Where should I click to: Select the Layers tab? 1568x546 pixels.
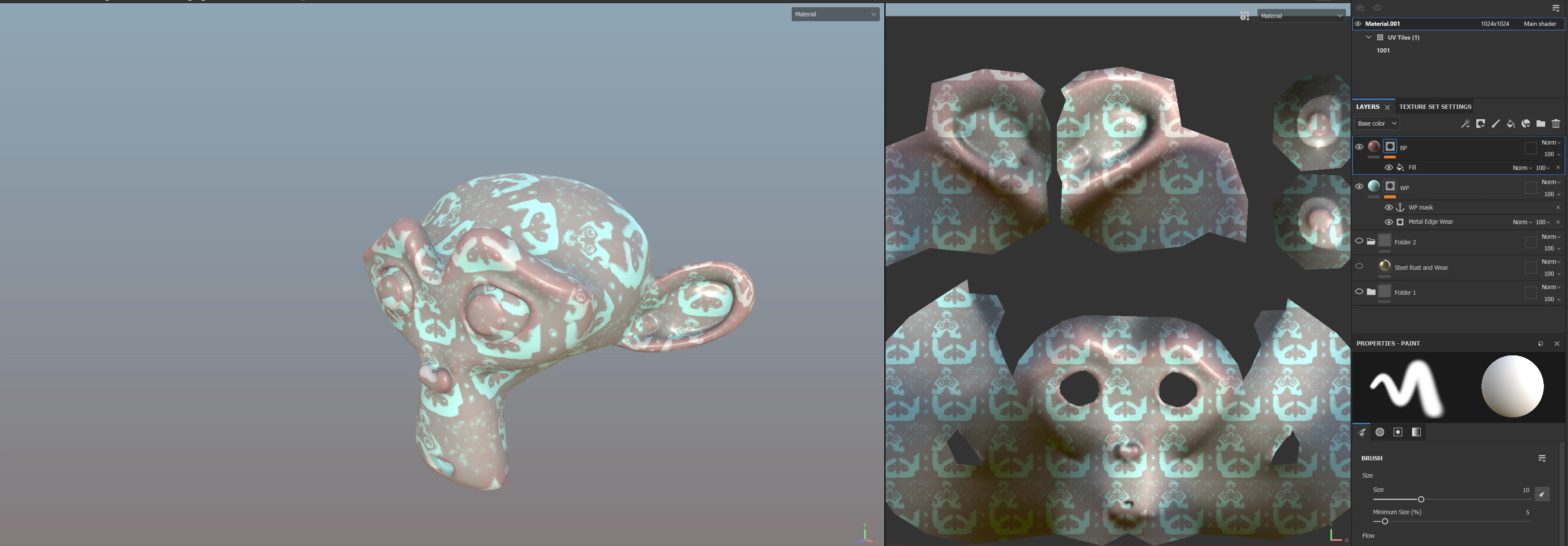pos(1367,106)
